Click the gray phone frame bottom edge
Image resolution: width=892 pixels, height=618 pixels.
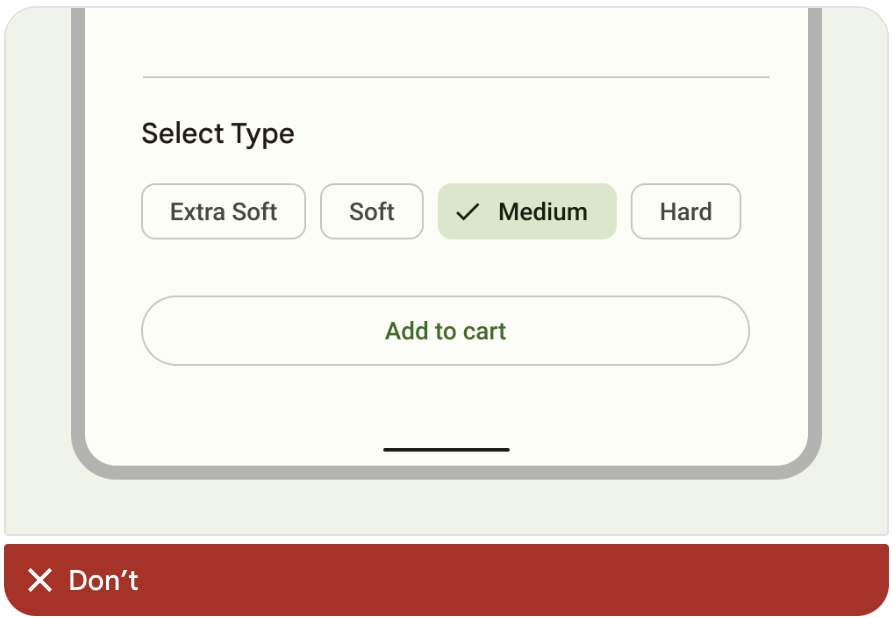point(446,472)
